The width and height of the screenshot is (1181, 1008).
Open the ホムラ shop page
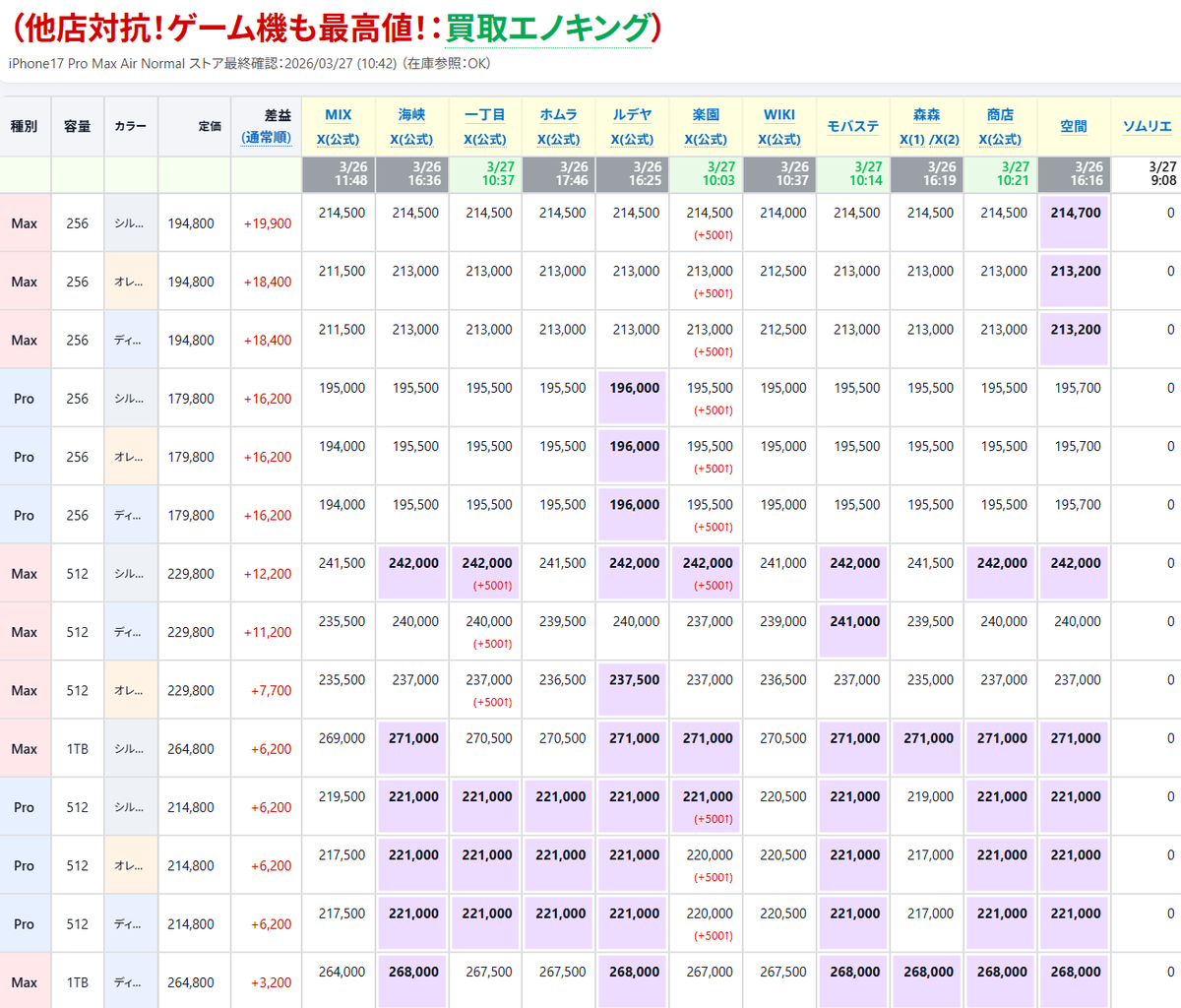pyautogui.click(x=559, y=113)
